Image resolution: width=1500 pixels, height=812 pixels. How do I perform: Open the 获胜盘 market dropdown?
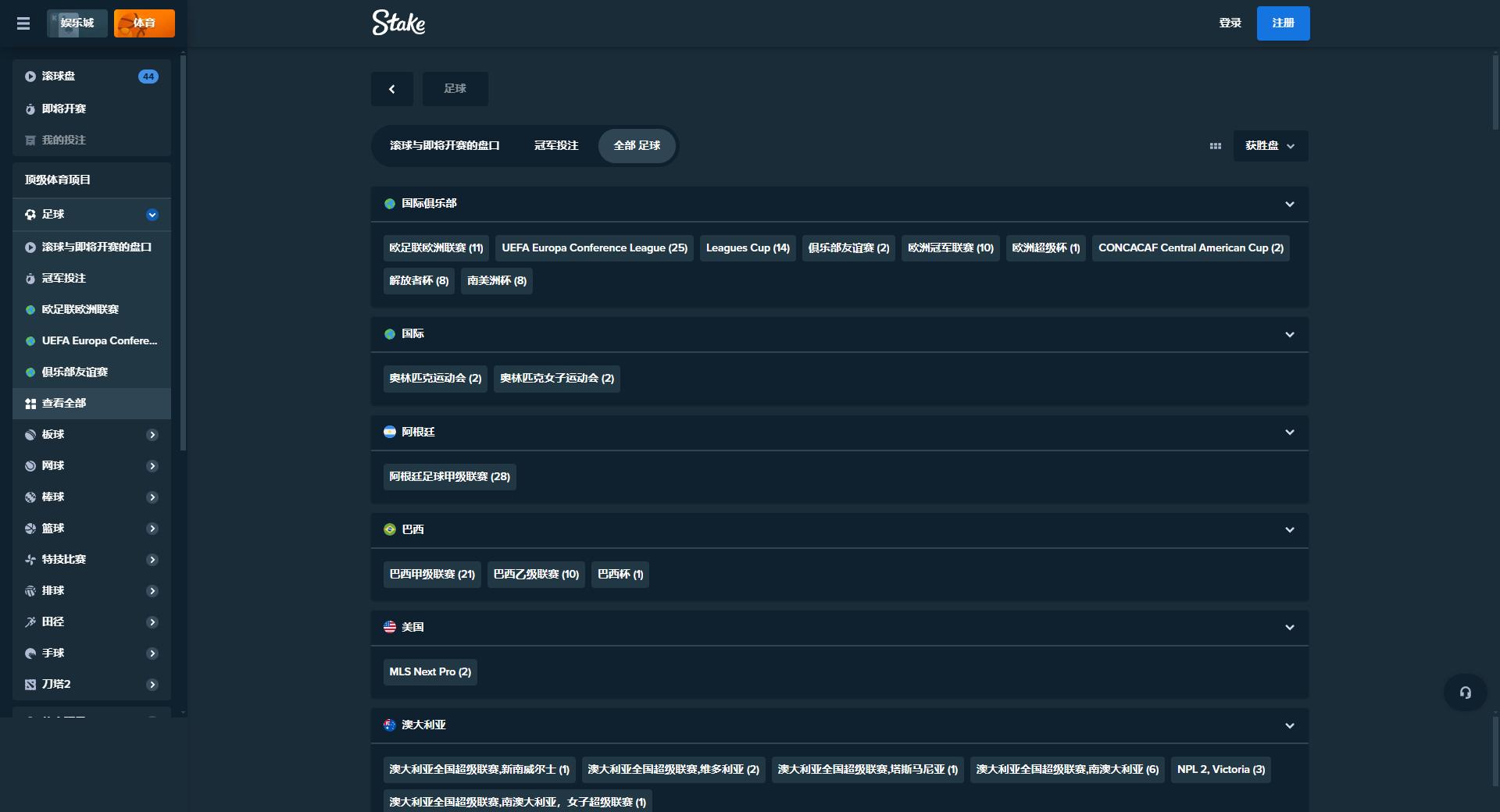pos(1270,146)
